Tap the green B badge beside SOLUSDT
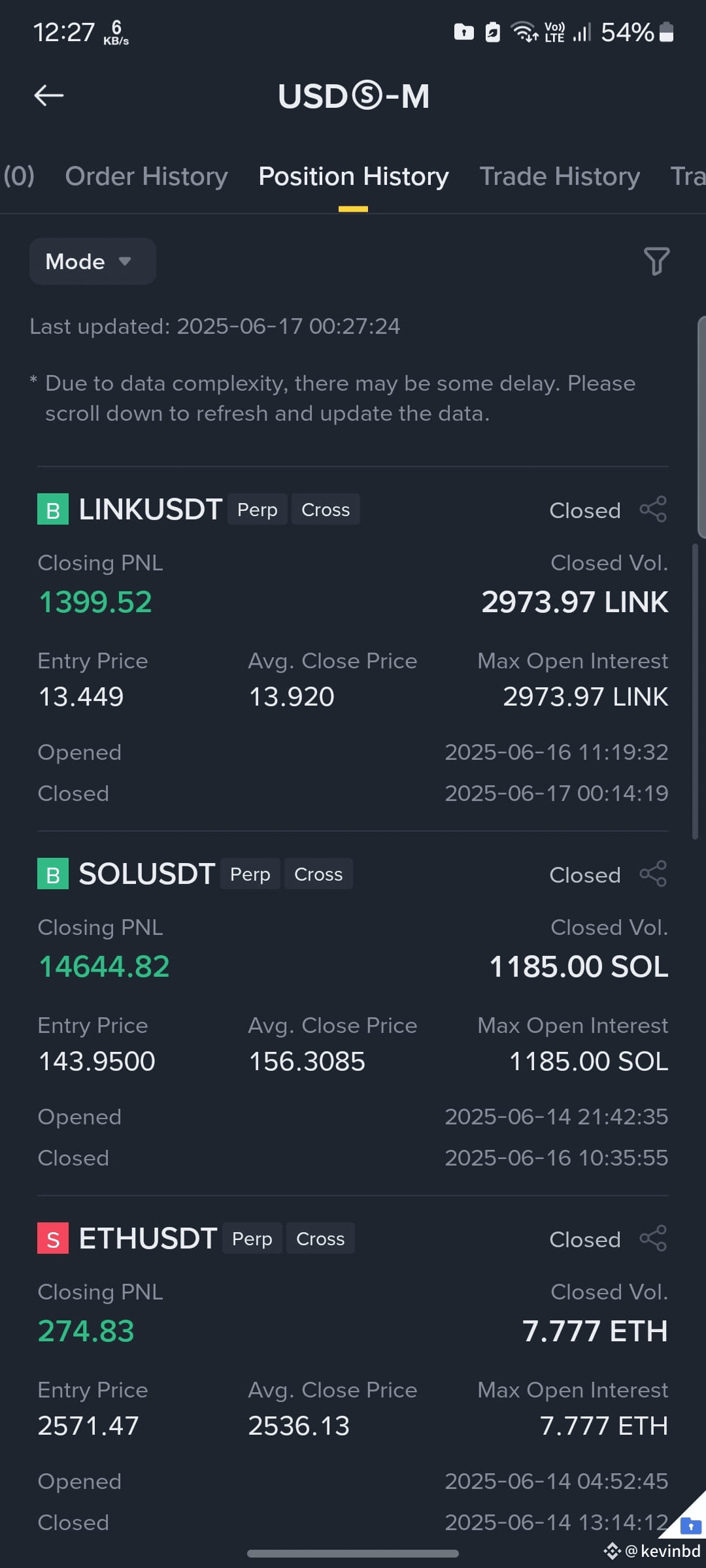706x1568 pixels. 53,874
